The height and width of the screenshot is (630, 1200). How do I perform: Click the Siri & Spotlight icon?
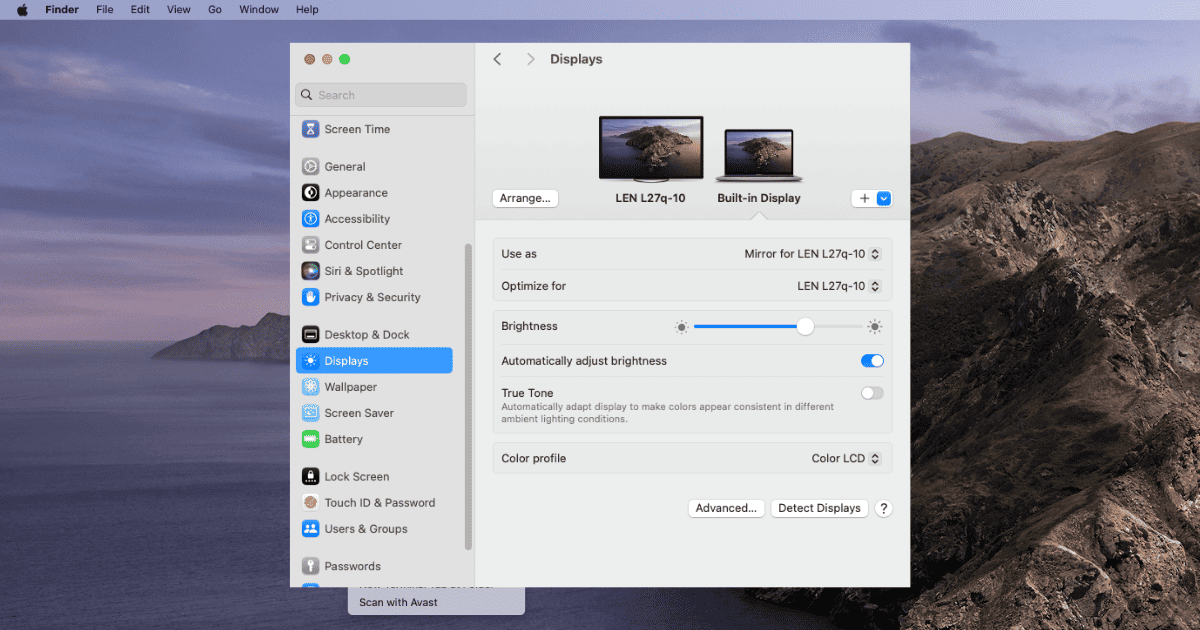[311, 271]
